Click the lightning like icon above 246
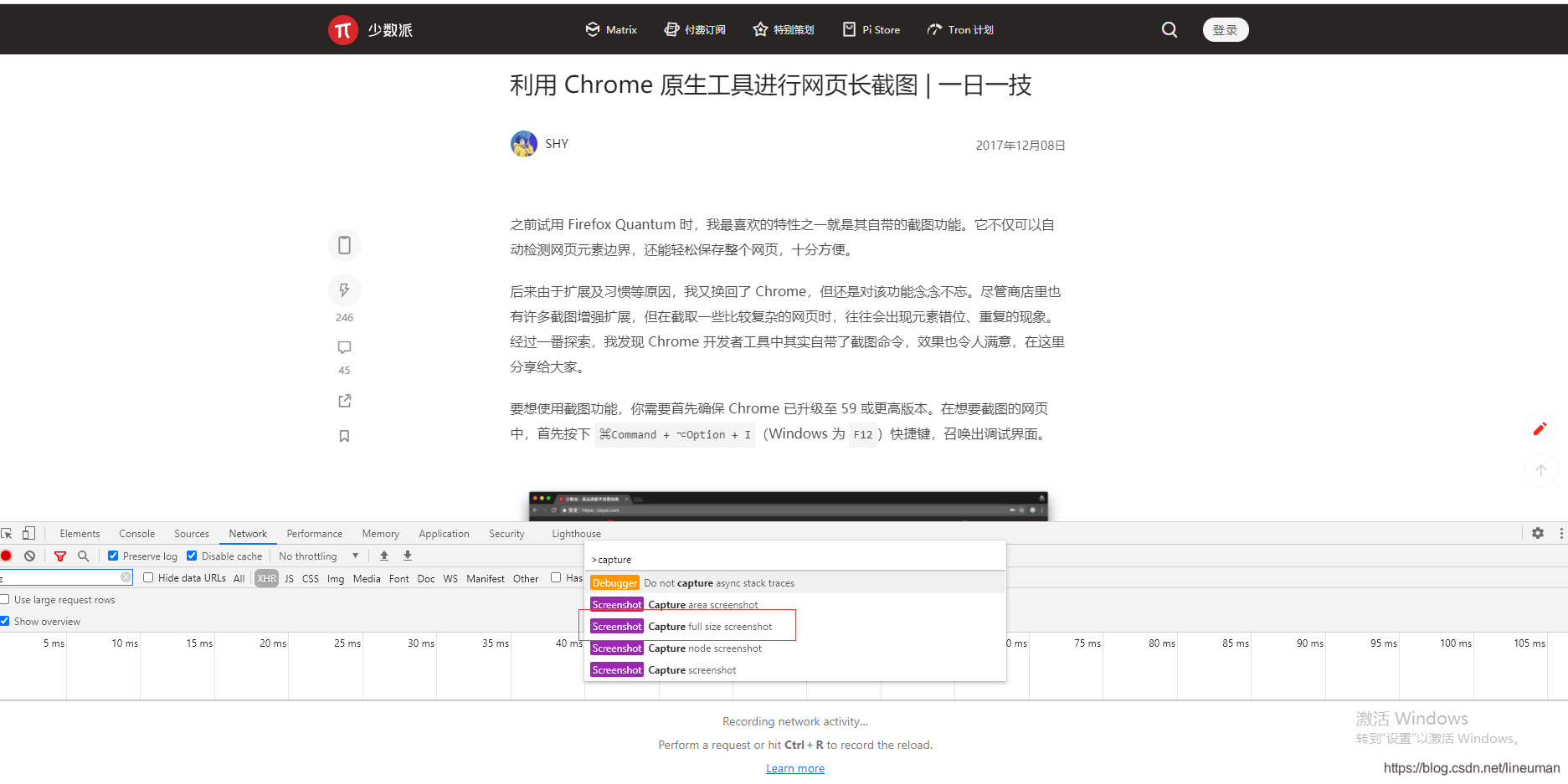Screen dimensions: 1568x784 (344, 290)
